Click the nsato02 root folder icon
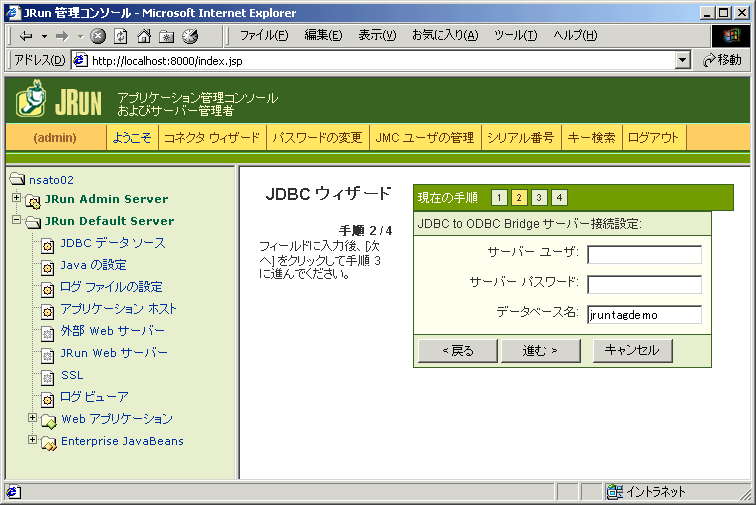Screen dimensions: 756x505 tap(18, 179)
